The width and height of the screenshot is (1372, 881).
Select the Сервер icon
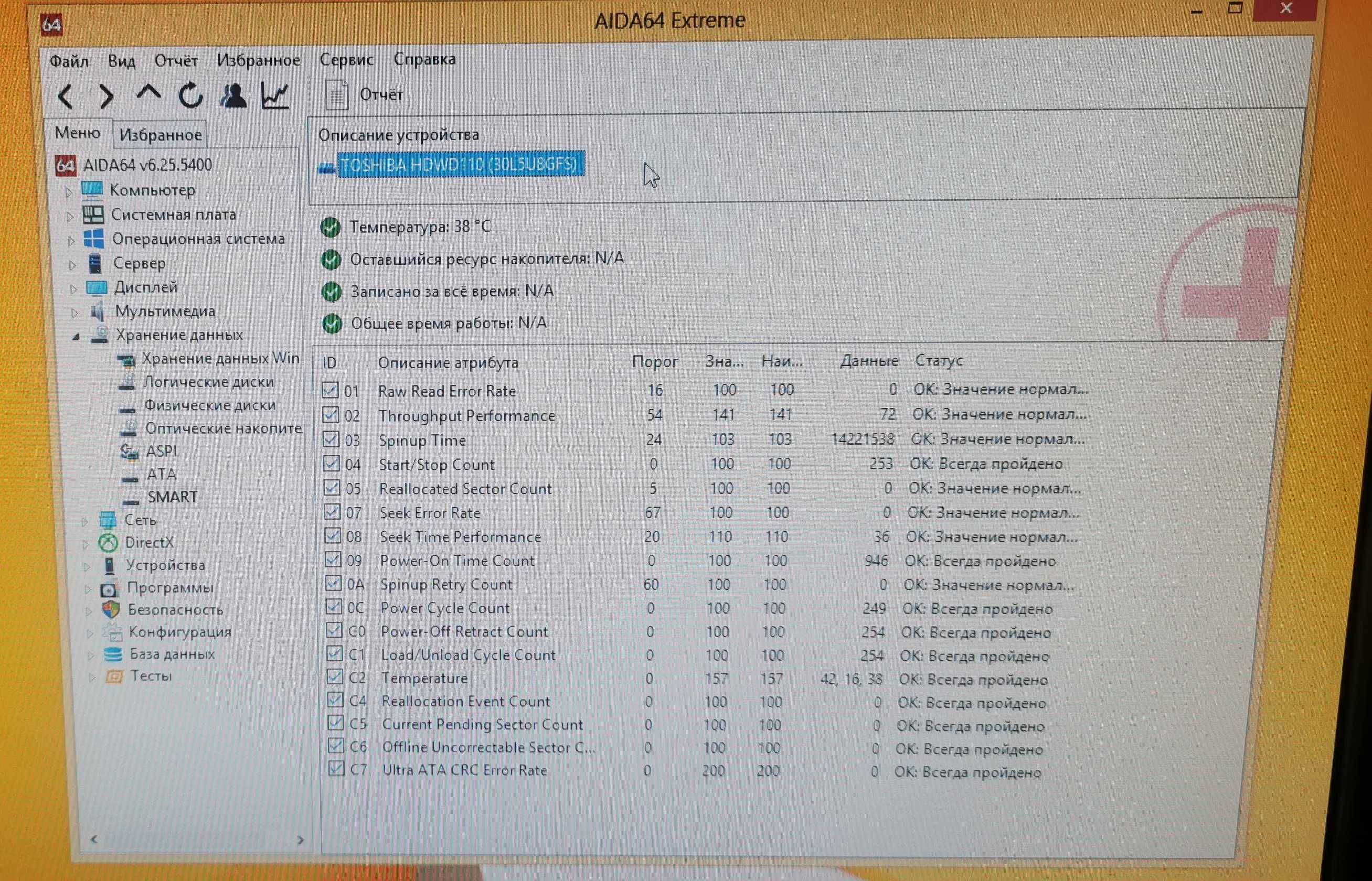(95, 263)
